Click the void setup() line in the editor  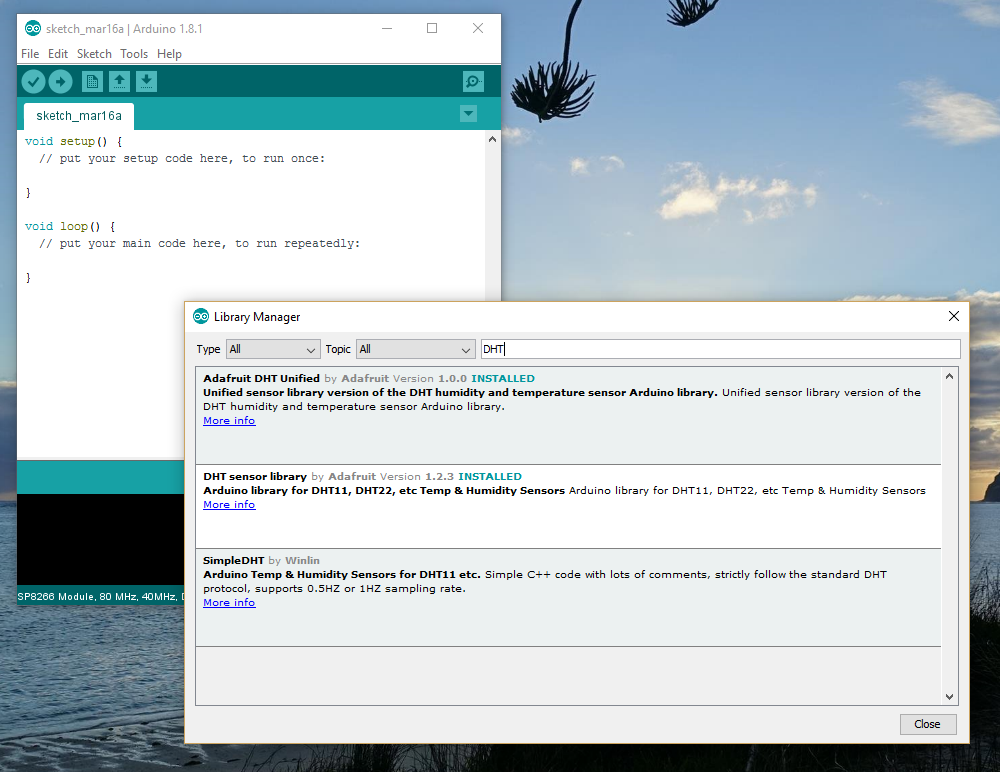pyautogui.click(x=73, y=142)
